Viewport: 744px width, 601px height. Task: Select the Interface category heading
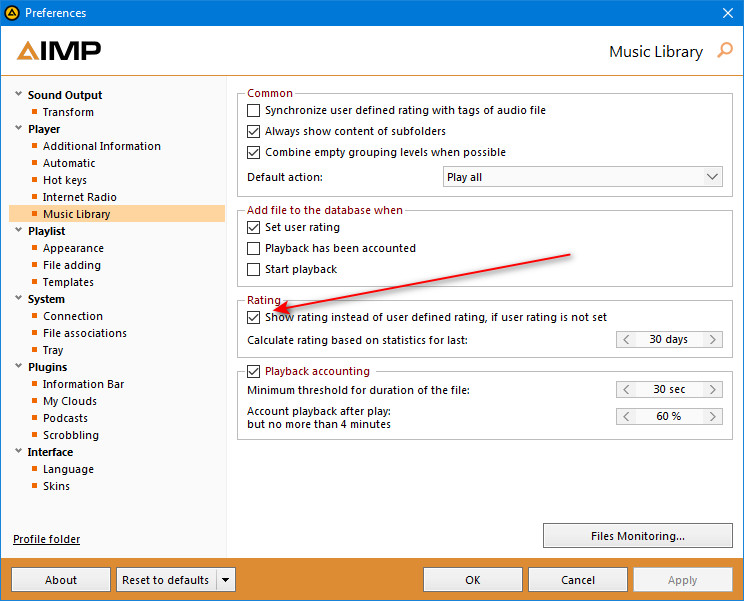pyautogui.click(x=50, y=452)
